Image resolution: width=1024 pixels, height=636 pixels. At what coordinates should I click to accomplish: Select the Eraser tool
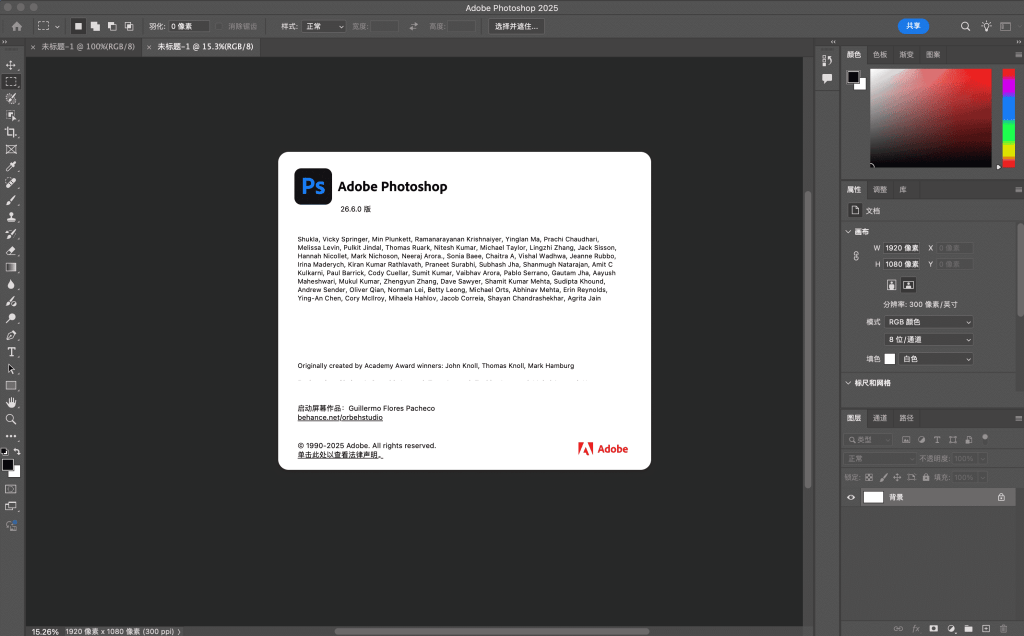click(x=11, y=251)
